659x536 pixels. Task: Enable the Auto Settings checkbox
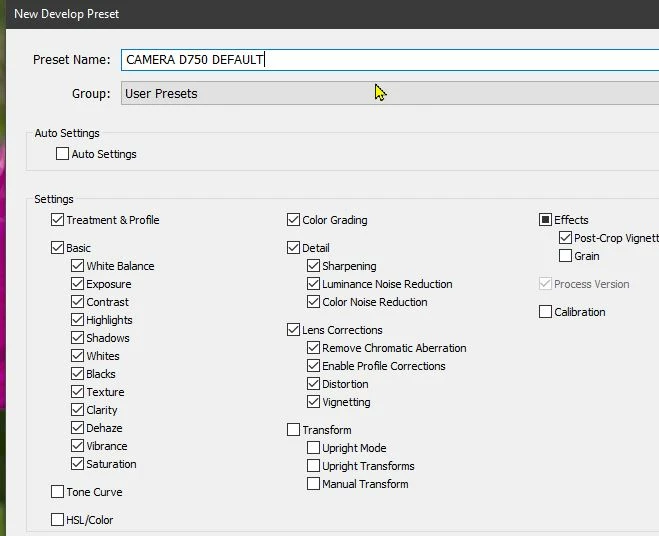pyautogui.click(x=62, y=153)
